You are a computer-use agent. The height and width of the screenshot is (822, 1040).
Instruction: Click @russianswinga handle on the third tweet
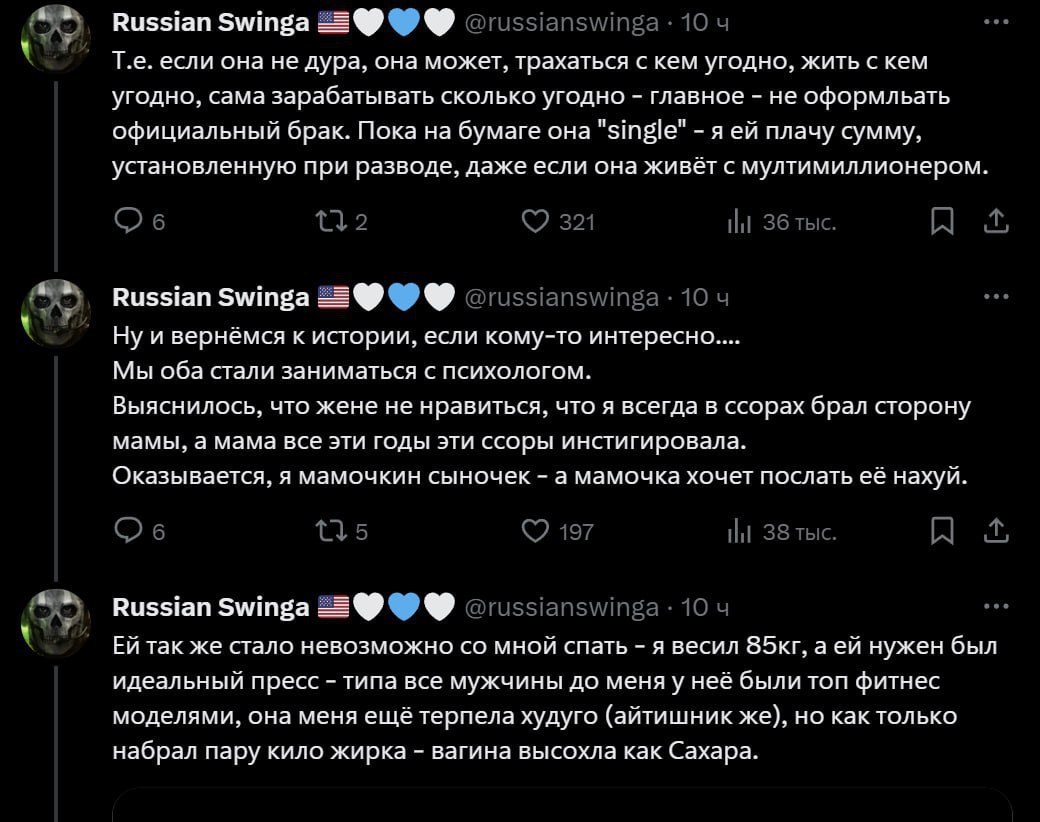point(562,607)
